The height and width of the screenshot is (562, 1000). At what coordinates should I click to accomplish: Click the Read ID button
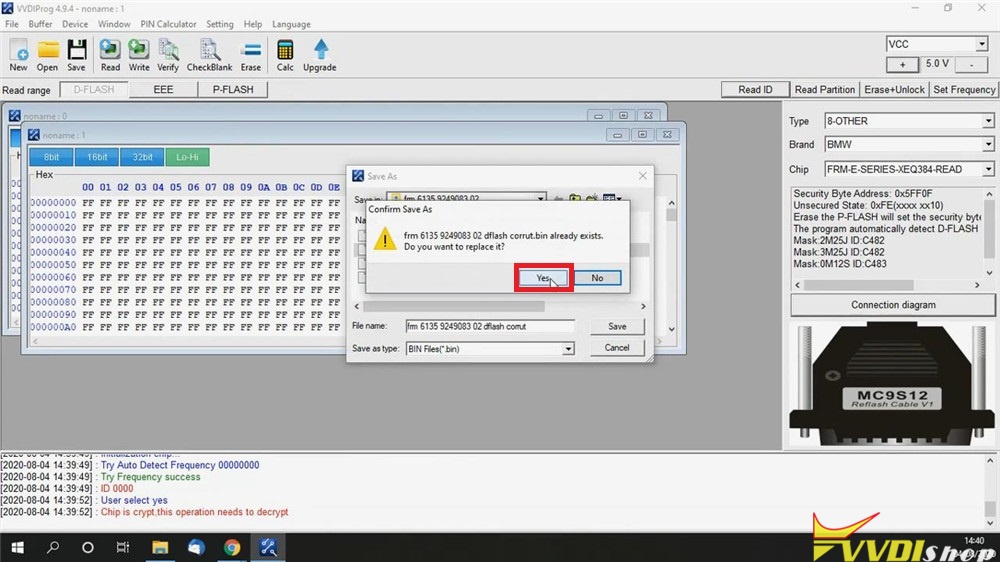(x=755, y=89)
